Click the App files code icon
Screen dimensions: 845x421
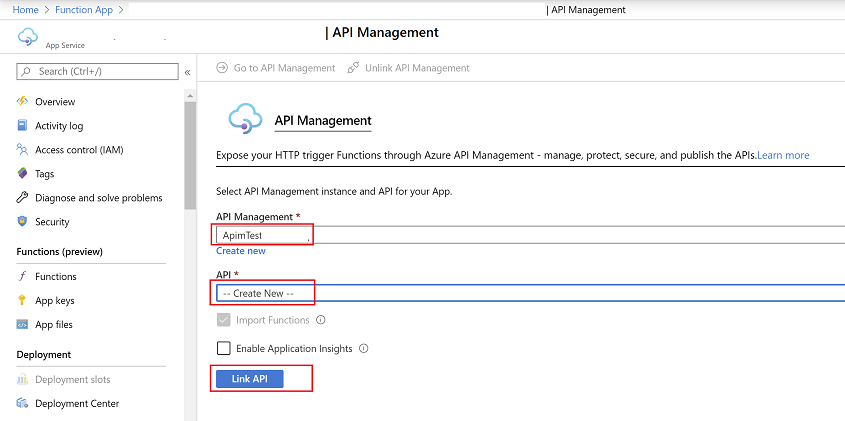click(22, 325)
